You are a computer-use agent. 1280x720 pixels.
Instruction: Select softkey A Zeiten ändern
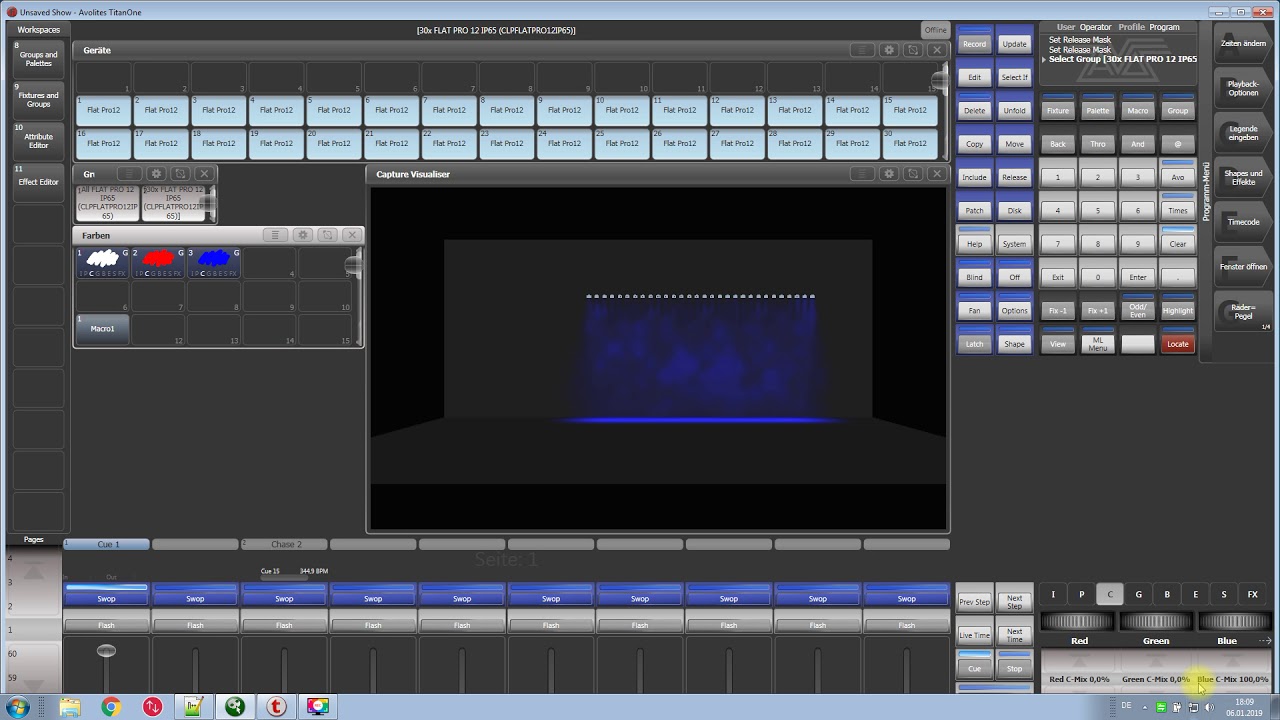pyautogui.click(x=1243, y=43)
